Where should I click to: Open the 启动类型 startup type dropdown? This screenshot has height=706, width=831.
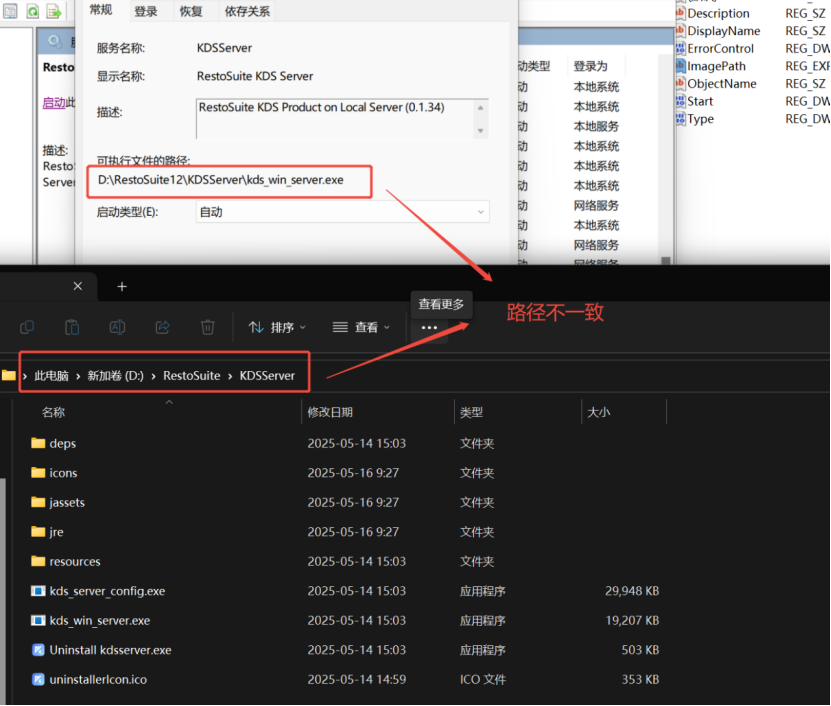coord(342,212)
